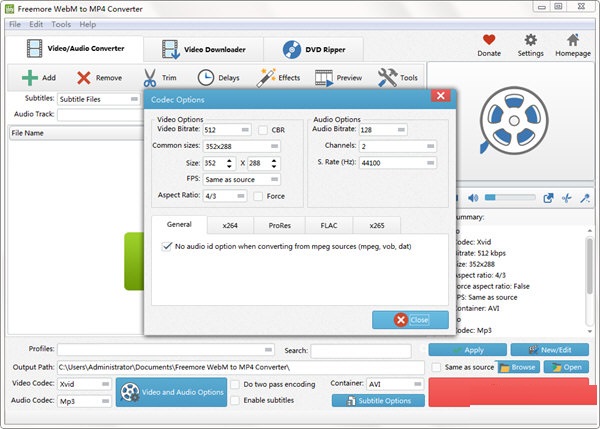Switch to Video Downloader tab
This screenshot has height=429, width=600.
click(204, 49)
